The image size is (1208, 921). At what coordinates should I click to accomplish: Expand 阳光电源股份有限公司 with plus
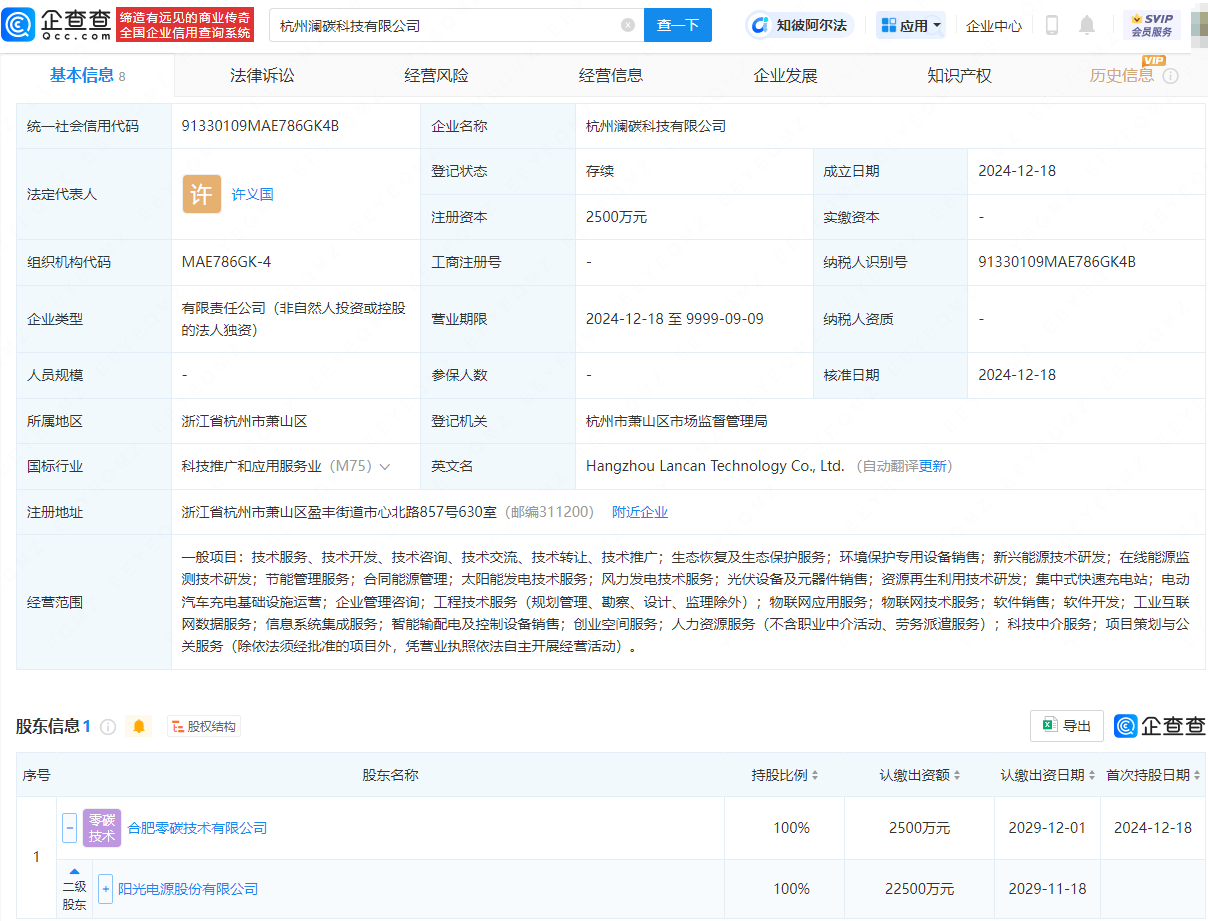click(106, 889)
